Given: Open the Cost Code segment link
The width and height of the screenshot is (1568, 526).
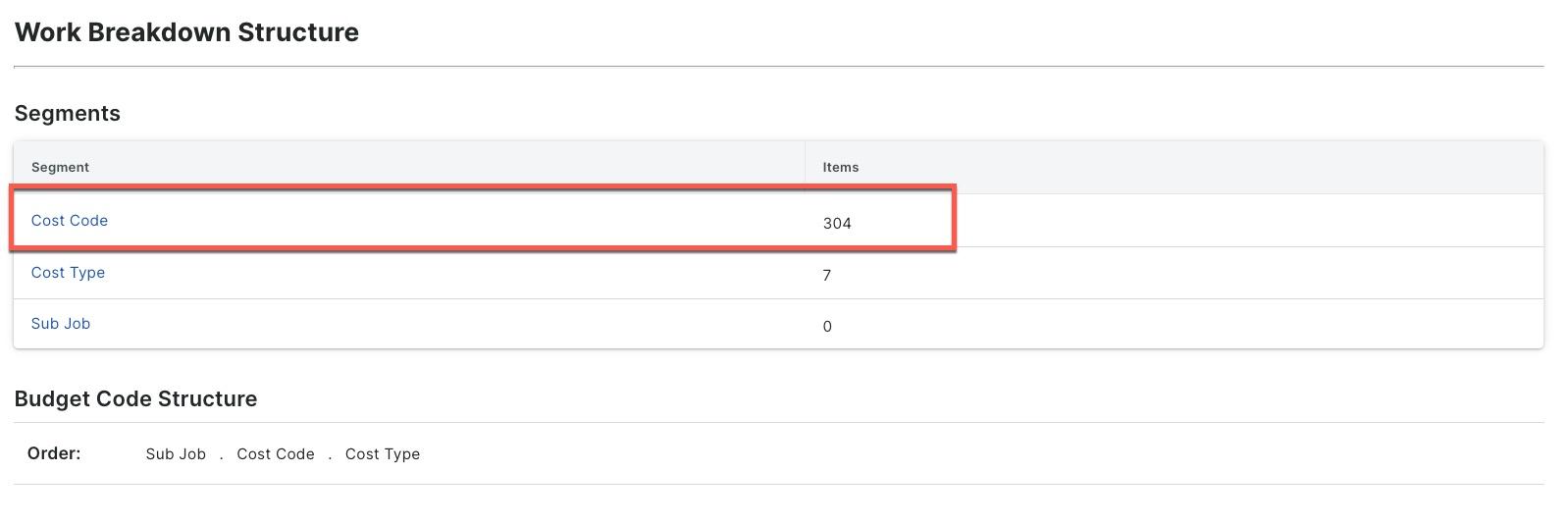Looking at the screenshot, I should [70, 221].
